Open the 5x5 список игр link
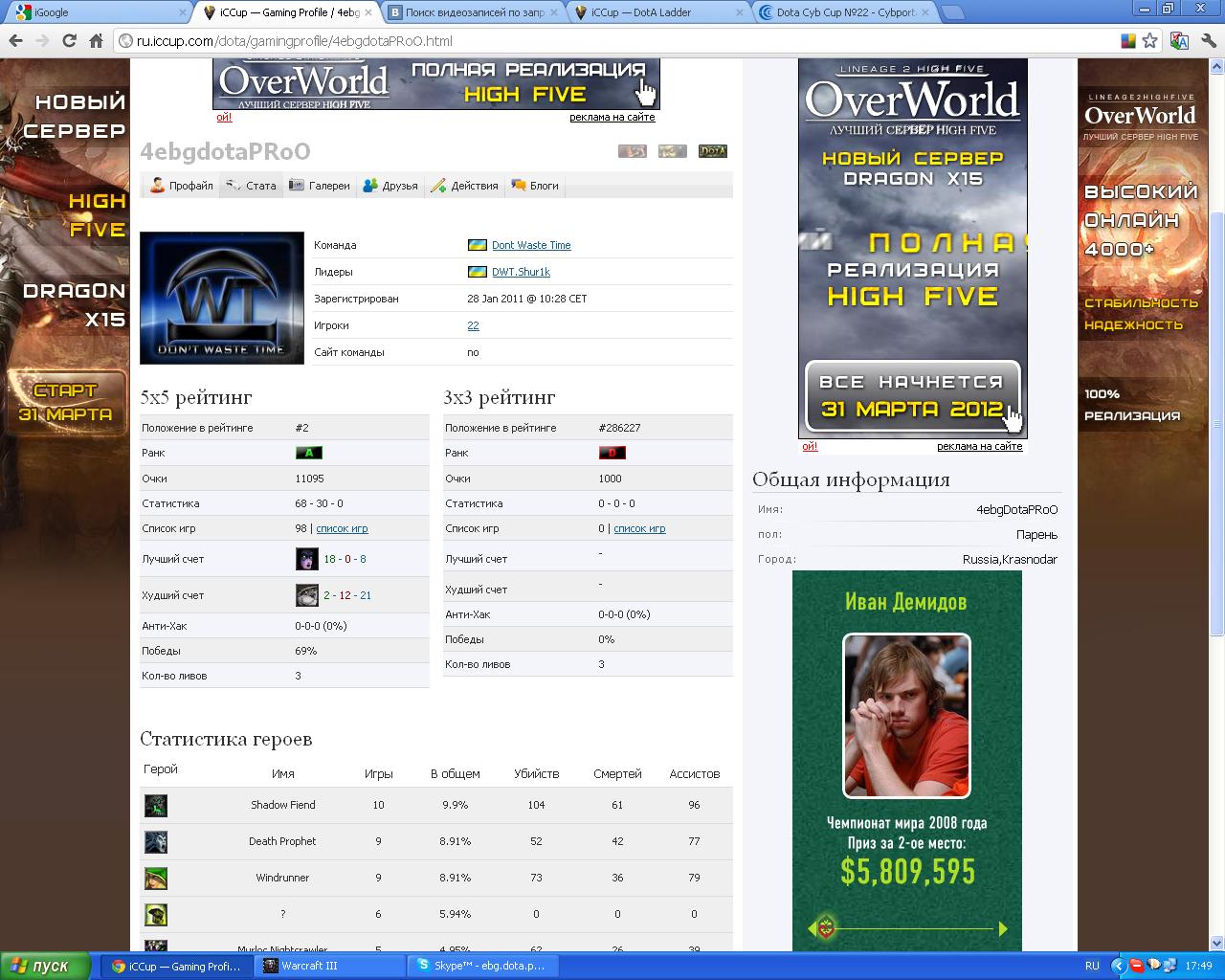Screen dimensions: 1225x980 342,528
